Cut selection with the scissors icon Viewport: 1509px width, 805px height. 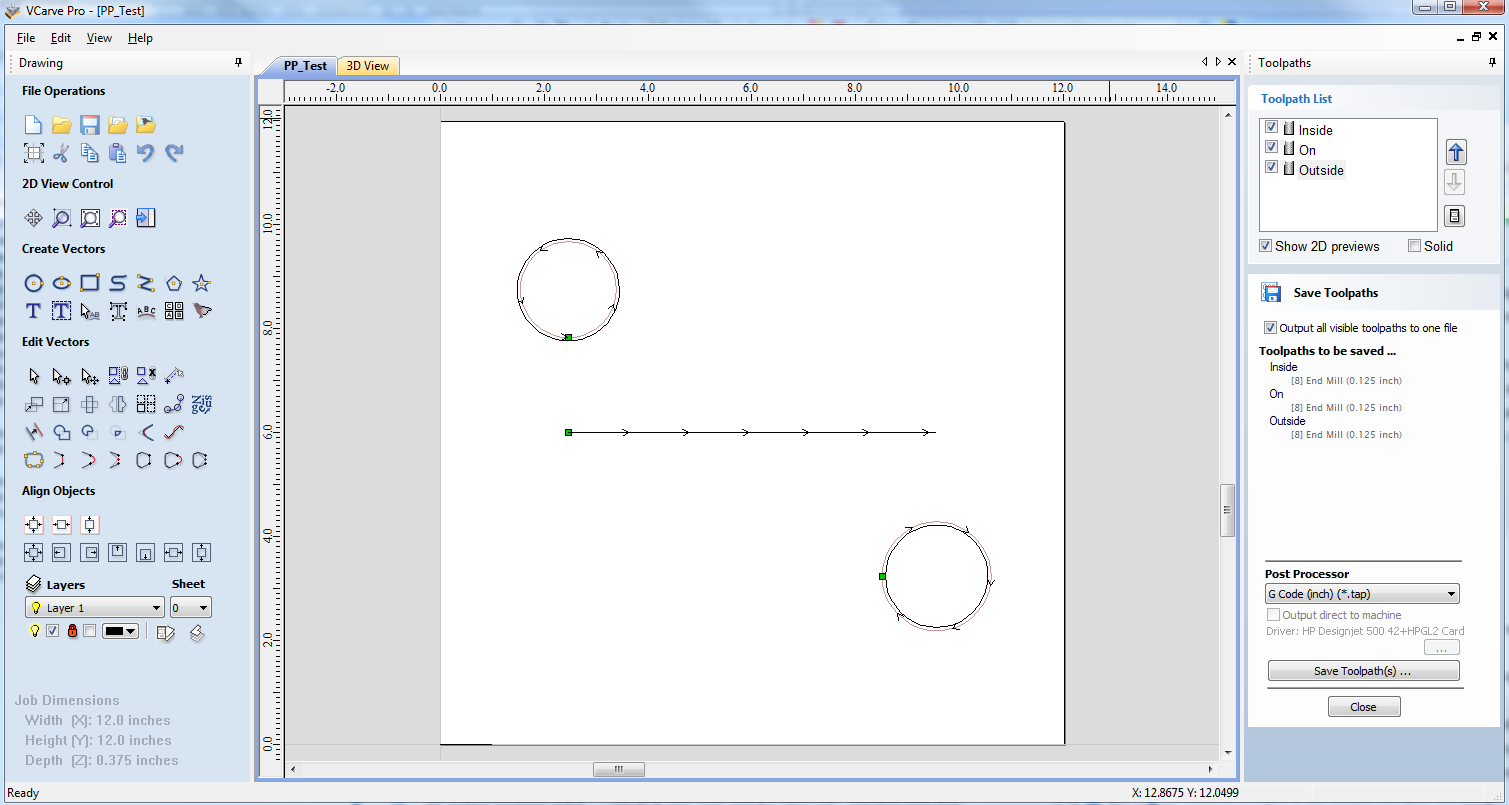click(x=61, y=153)
